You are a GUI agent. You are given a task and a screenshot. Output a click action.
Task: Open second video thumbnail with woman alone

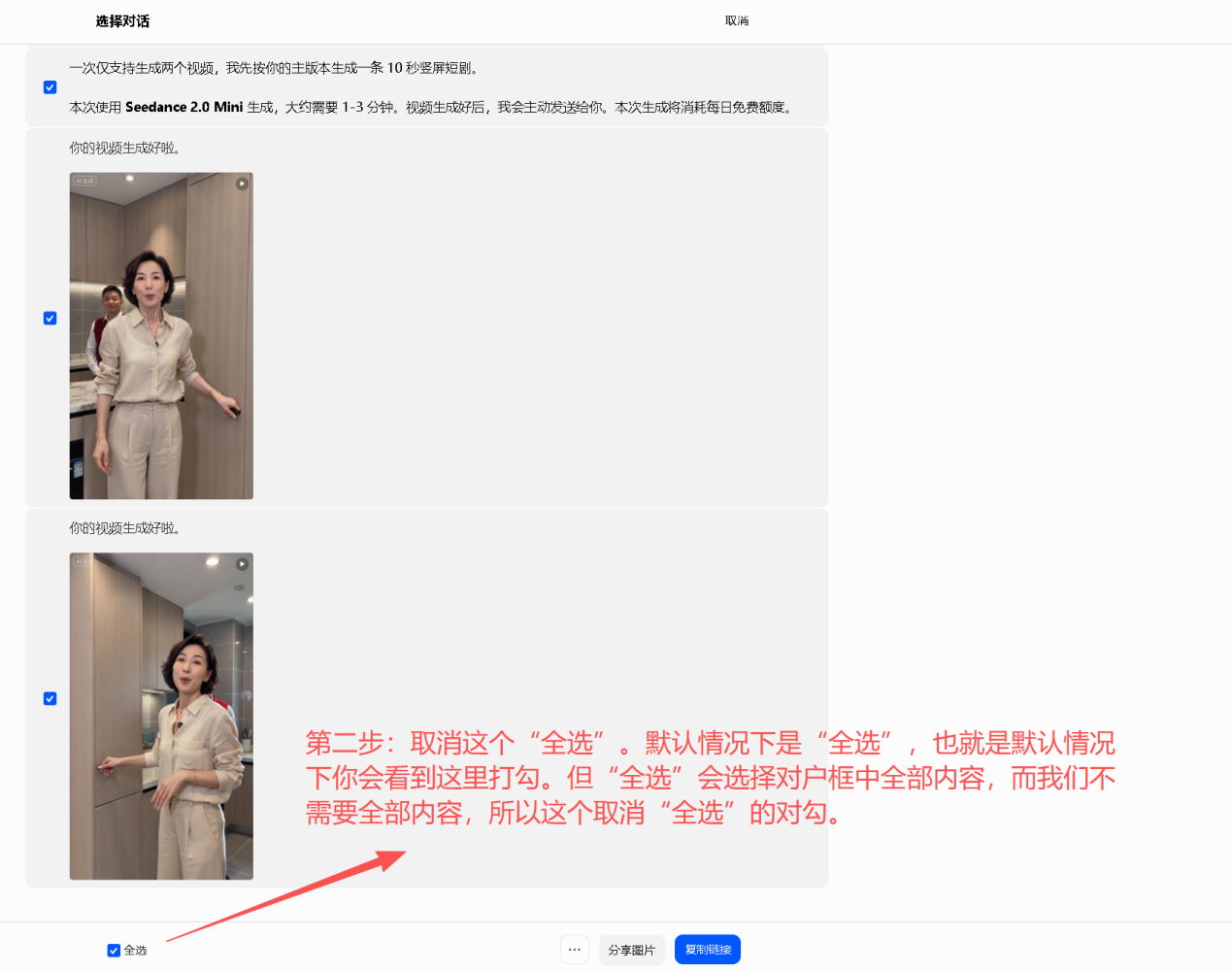(161, 717)
